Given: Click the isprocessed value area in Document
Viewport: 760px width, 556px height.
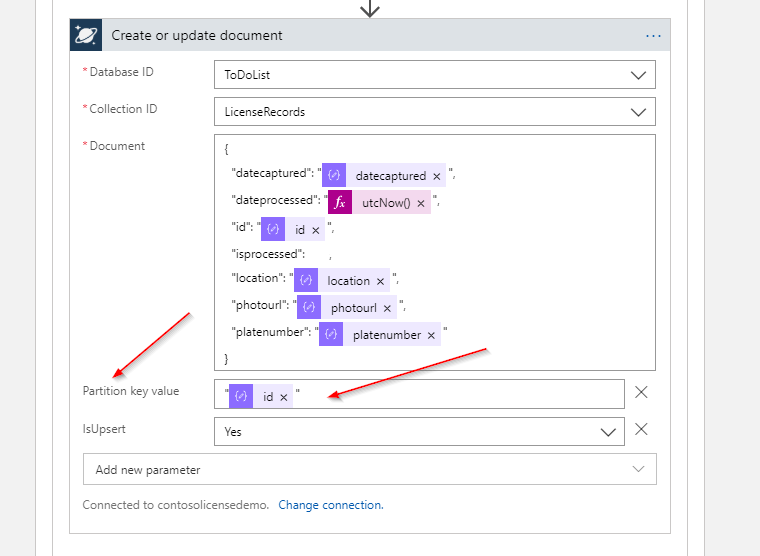Looking at the screenshot, I should tap(318, 256).
